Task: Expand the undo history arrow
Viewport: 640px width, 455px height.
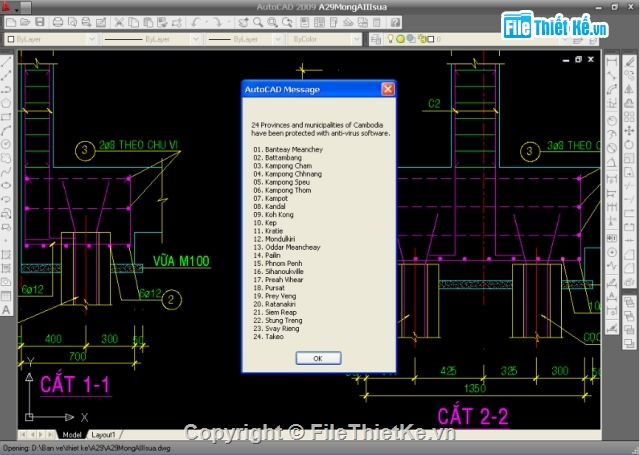Action: pos(207,22)
